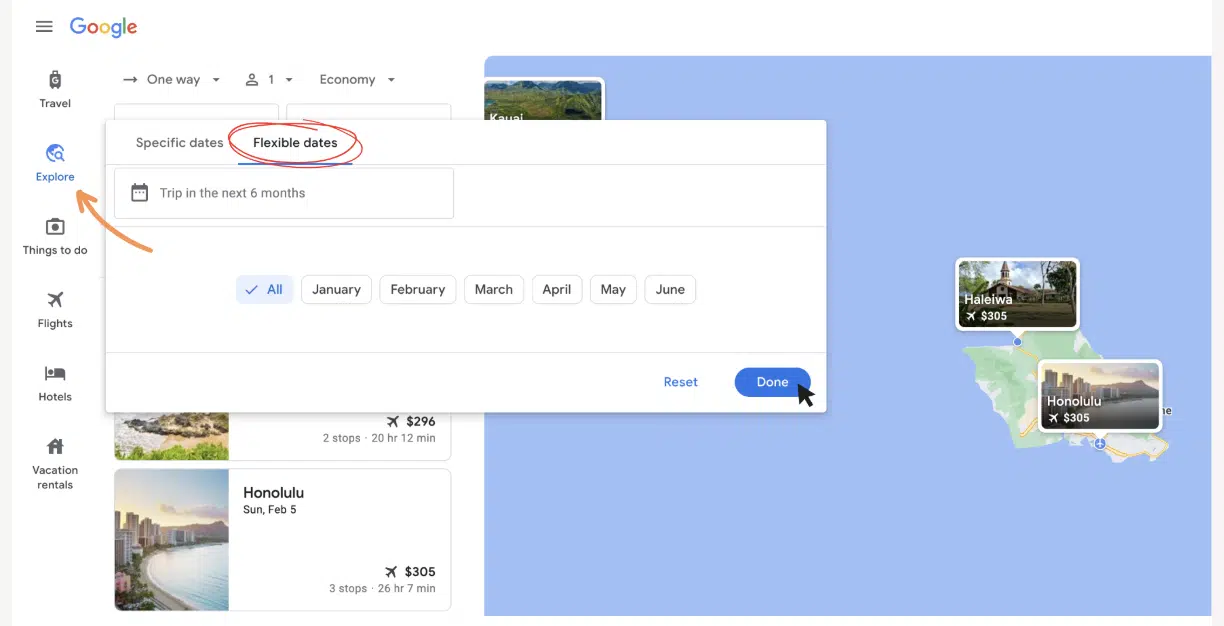Select the March month chip
Image resolution: width=1224 pixels, height=626 pixels.
click(493, 290)
